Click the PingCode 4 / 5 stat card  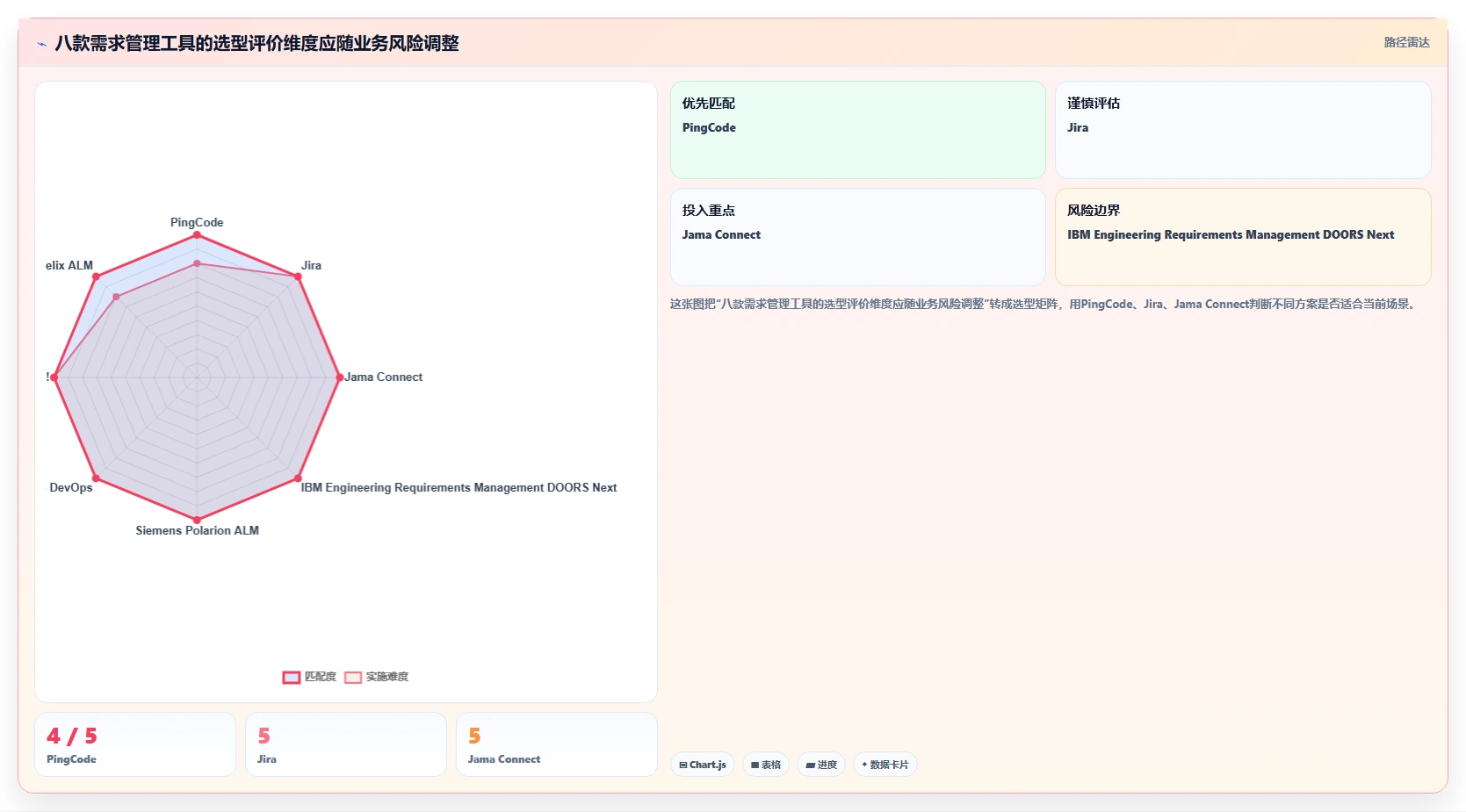(x=135, y=744)
